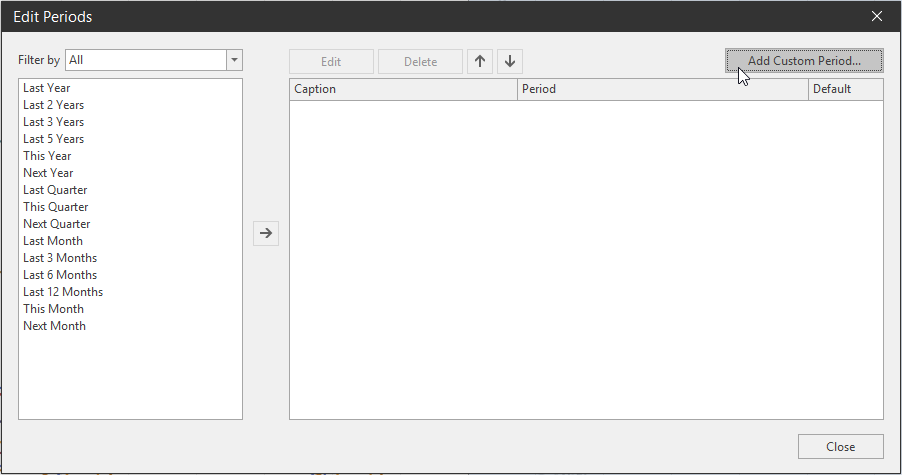Click the Delete button
Image resolution: width=902 pixels, height=475 pixels.
point(421,62)
